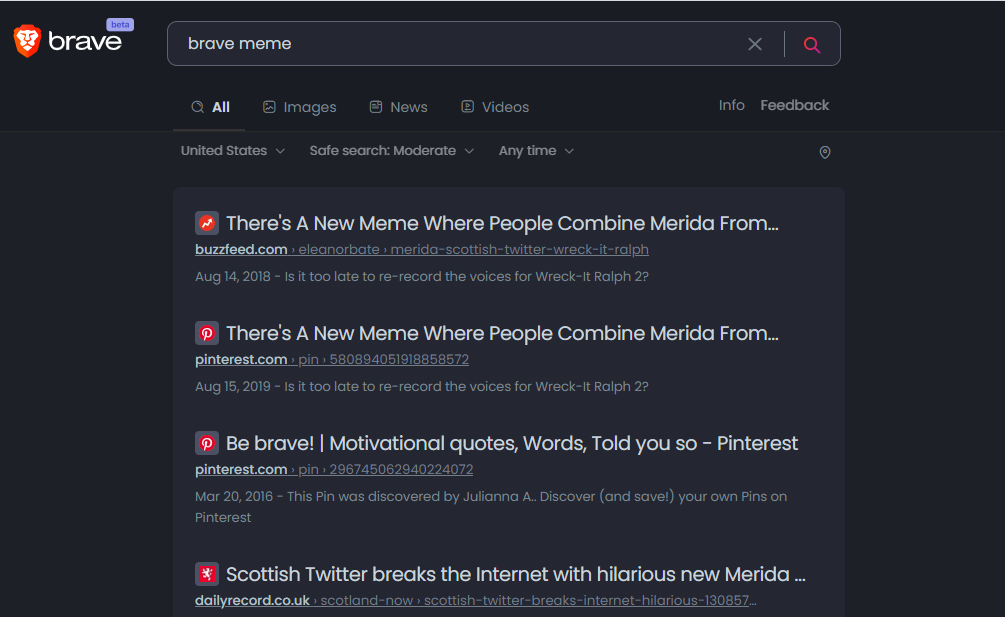Click the beta badge next to brave
Viewport: 1005px width, 617px height.
coord(120,24)
